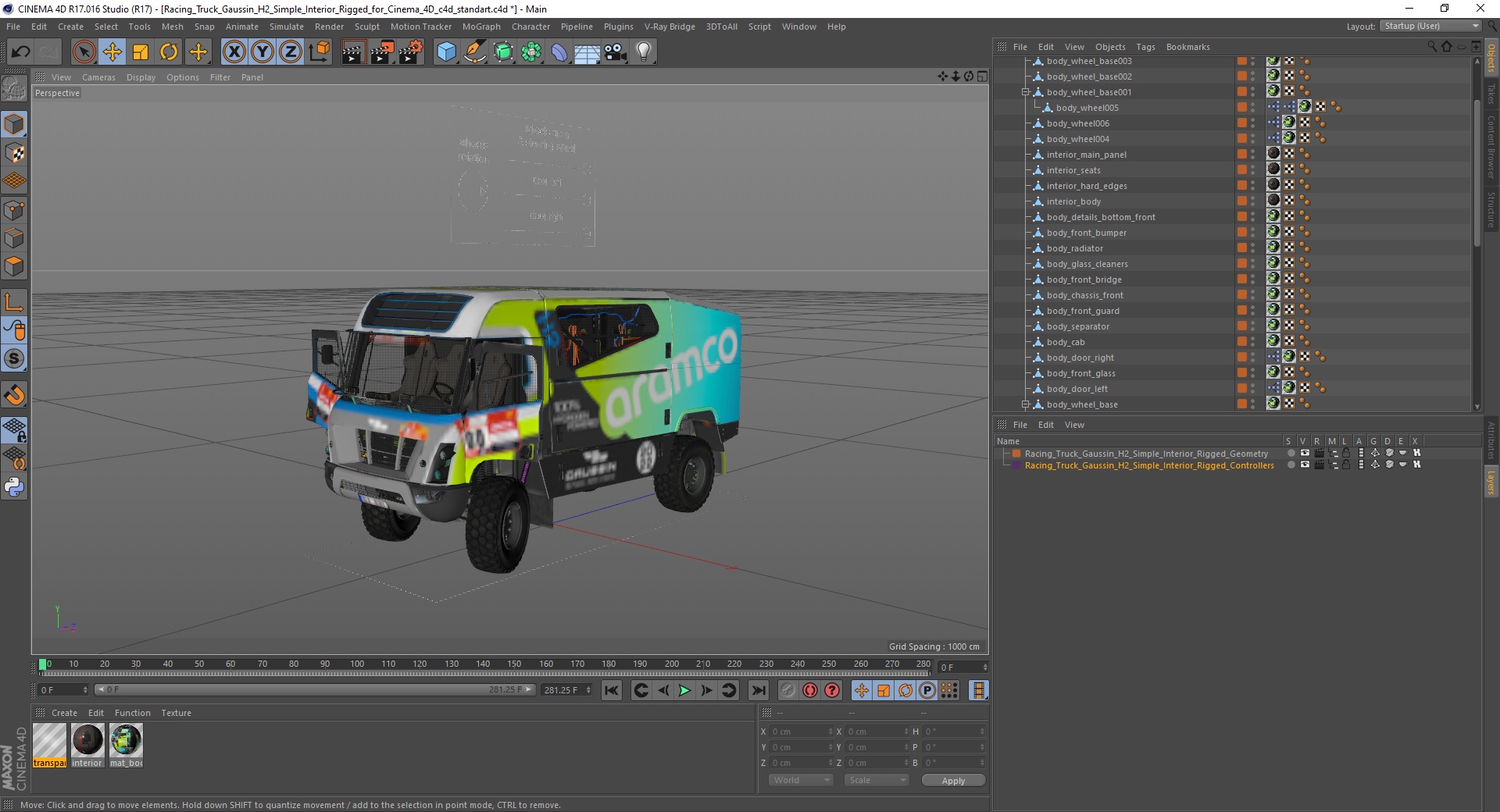1500x812 pixels.
Task: Open Edit Render Settings icon
Action: (x=411, y=52)
